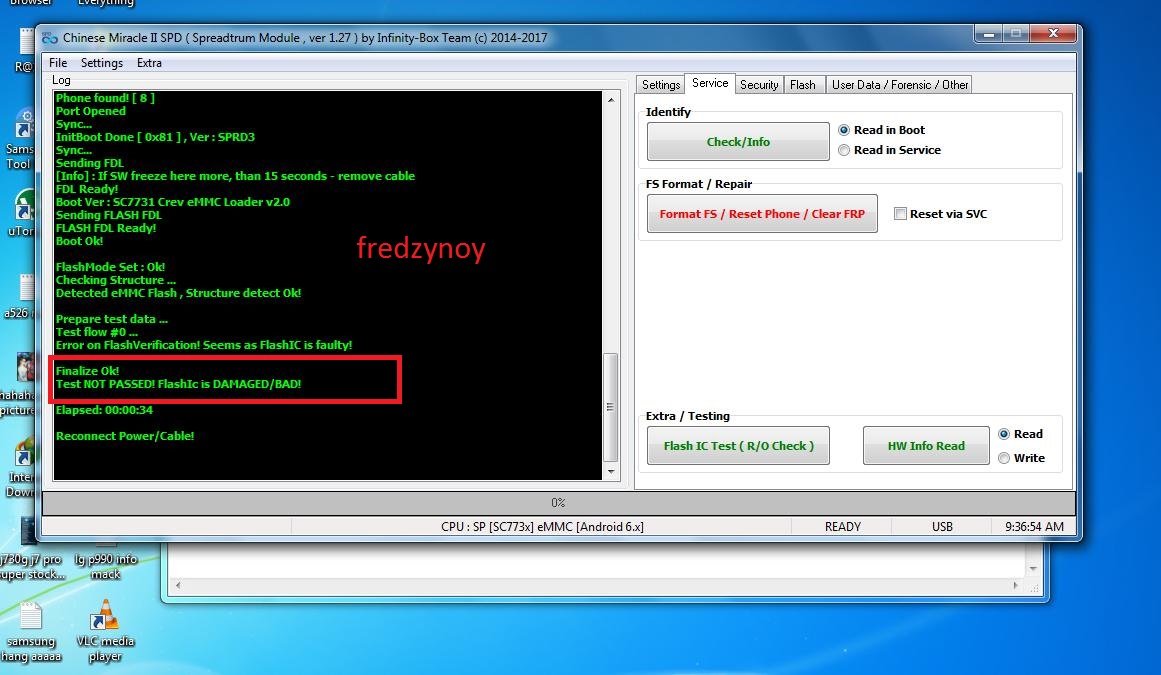Image resolution: width=1161 pixels, height=675 pixels.
Task: Open the Extra menu
Action: tap(149, 63)
